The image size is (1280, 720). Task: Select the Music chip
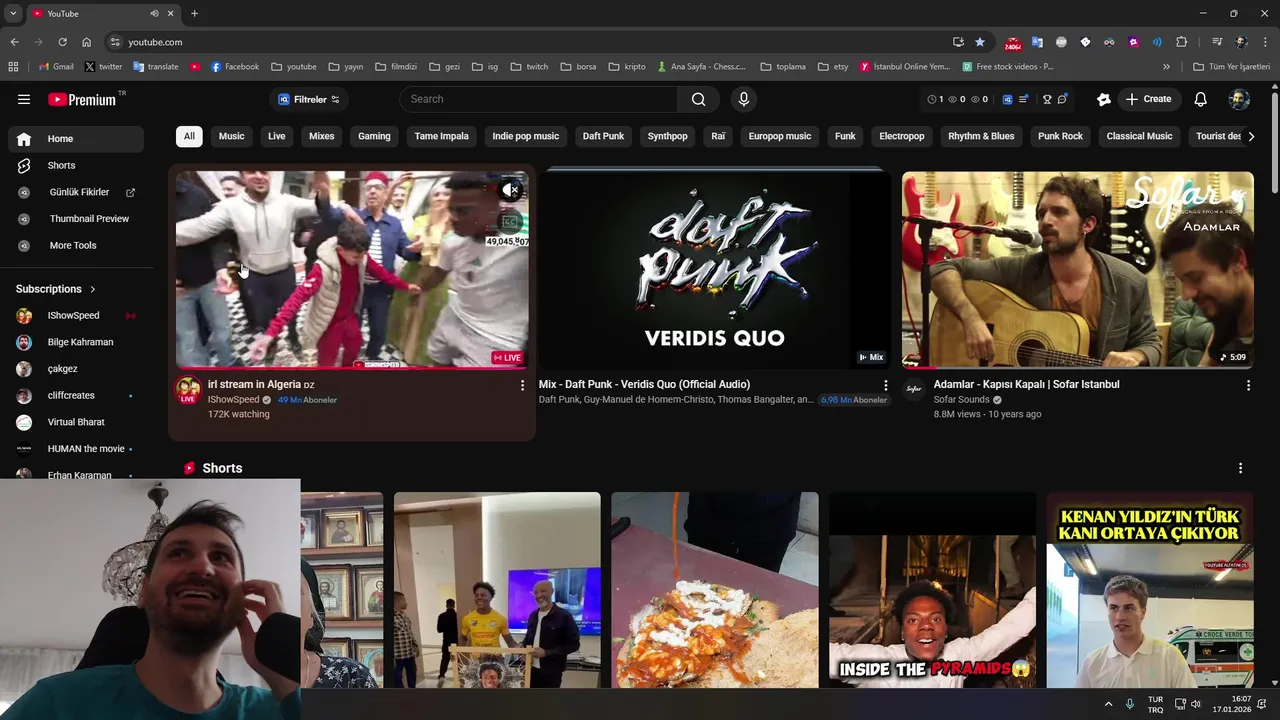pos(231,136)
